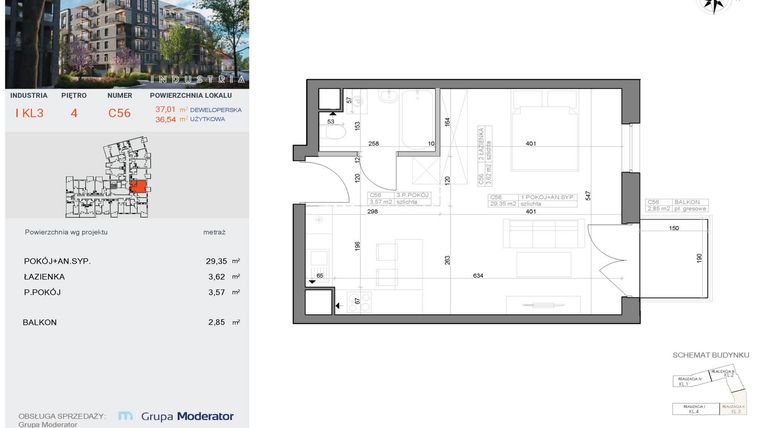Viewport: 760px width, 428px height.
Task: Click 'Powierzchnia wg projektu' heading
Action: 66,232
